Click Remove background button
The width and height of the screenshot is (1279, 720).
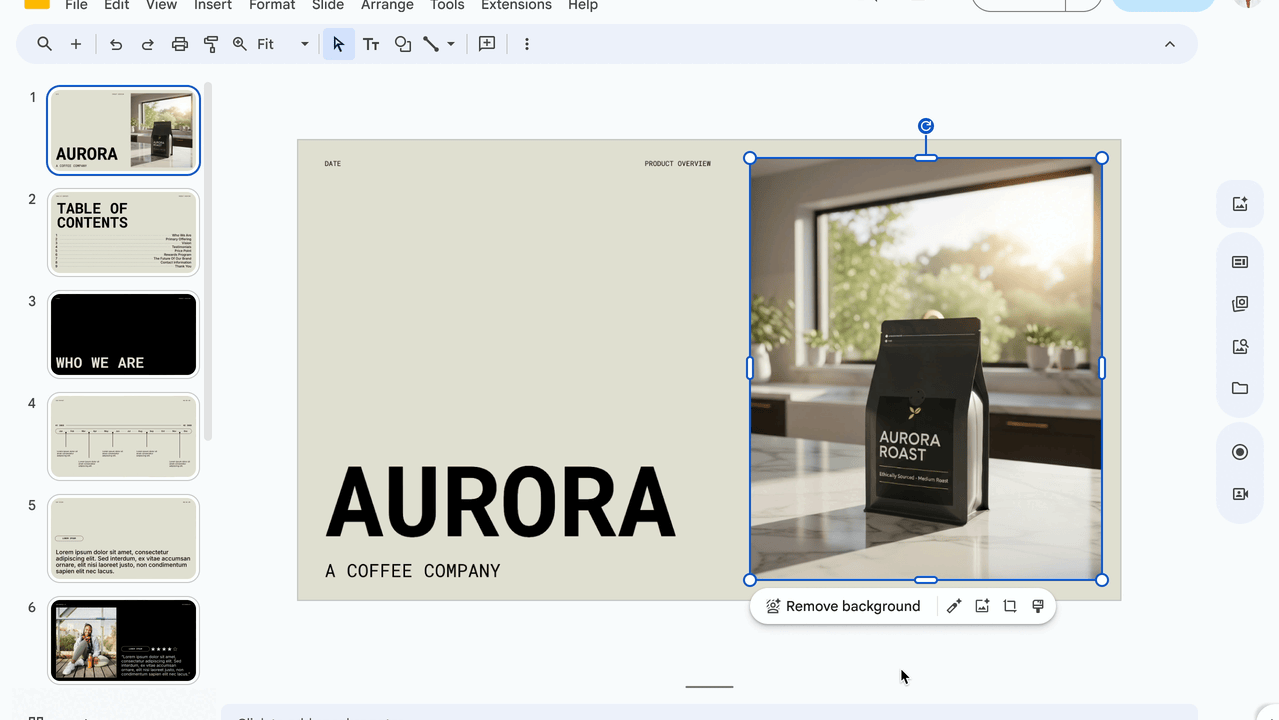click(x=843, y=606)
